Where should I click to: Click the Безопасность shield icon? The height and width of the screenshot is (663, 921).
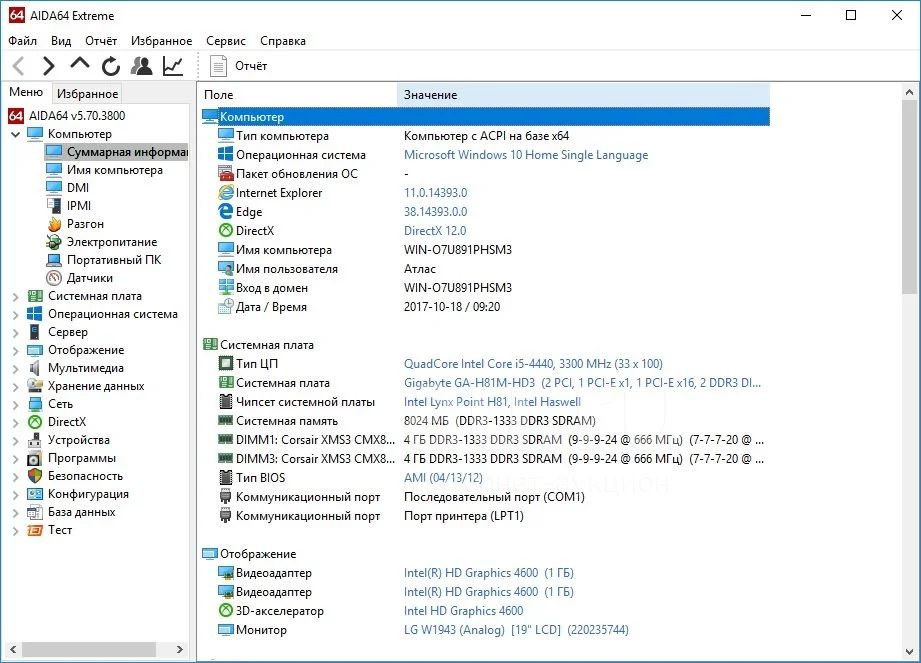[x=35, y=476]
